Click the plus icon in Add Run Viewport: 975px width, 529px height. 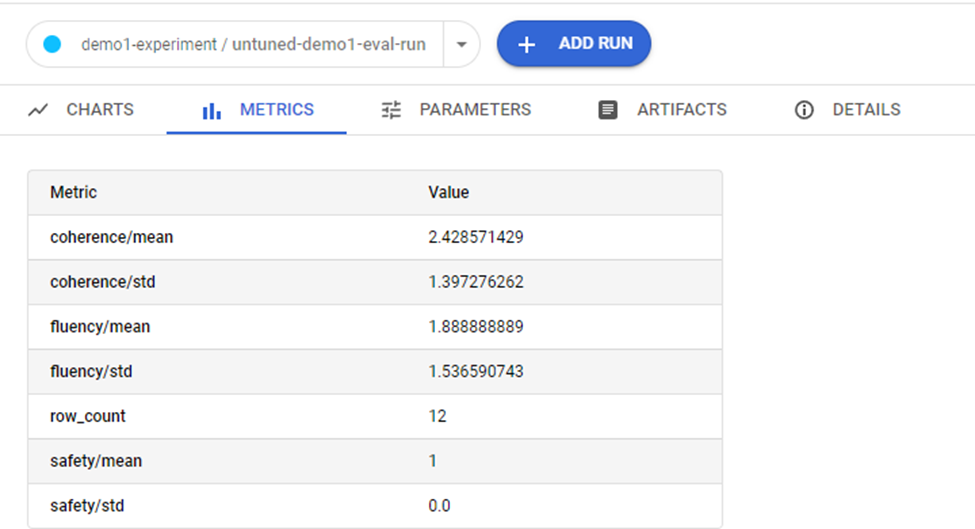point(527,44)
